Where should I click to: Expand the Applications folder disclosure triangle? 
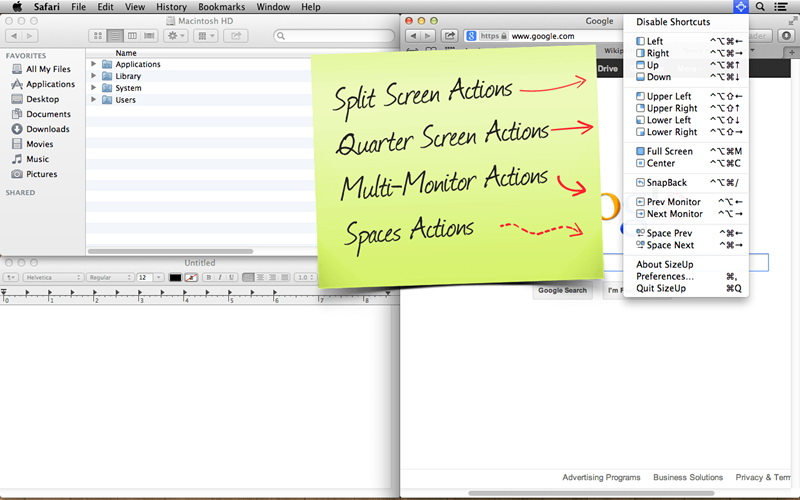pyautogui.click(x=94, y=64)
